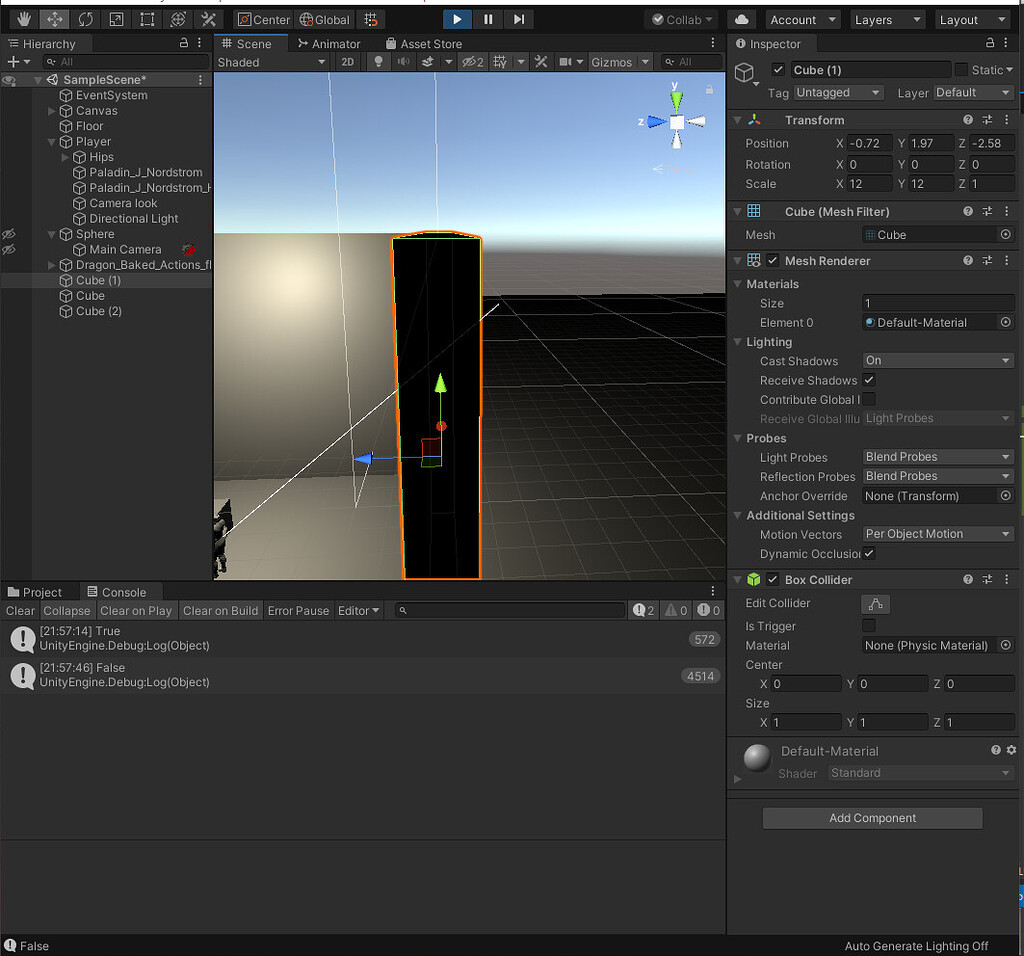
Task: Click the Add Component button
Action: (x=871, y=818)
